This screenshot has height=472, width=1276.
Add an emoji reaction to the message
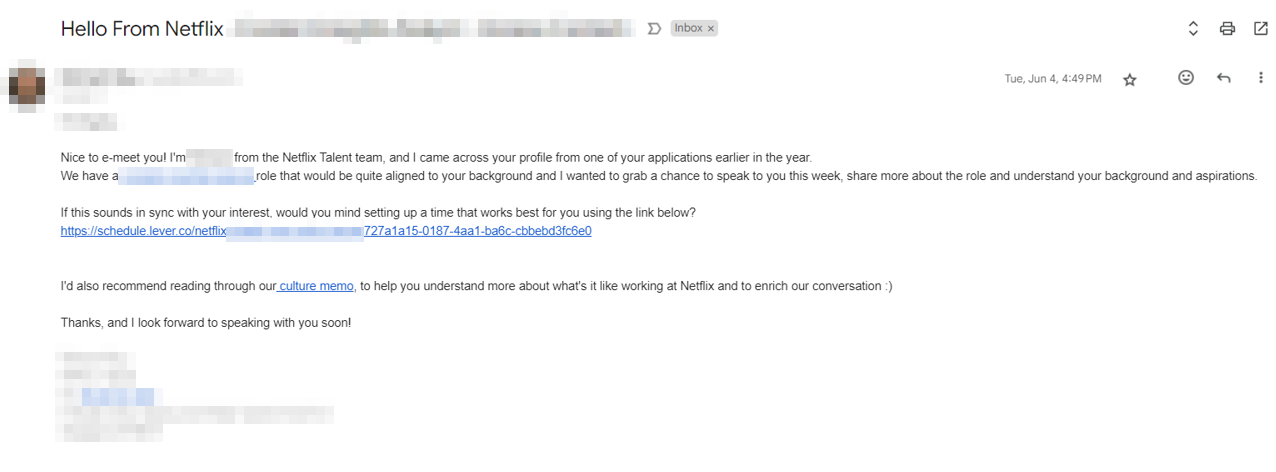[1186, 78]
